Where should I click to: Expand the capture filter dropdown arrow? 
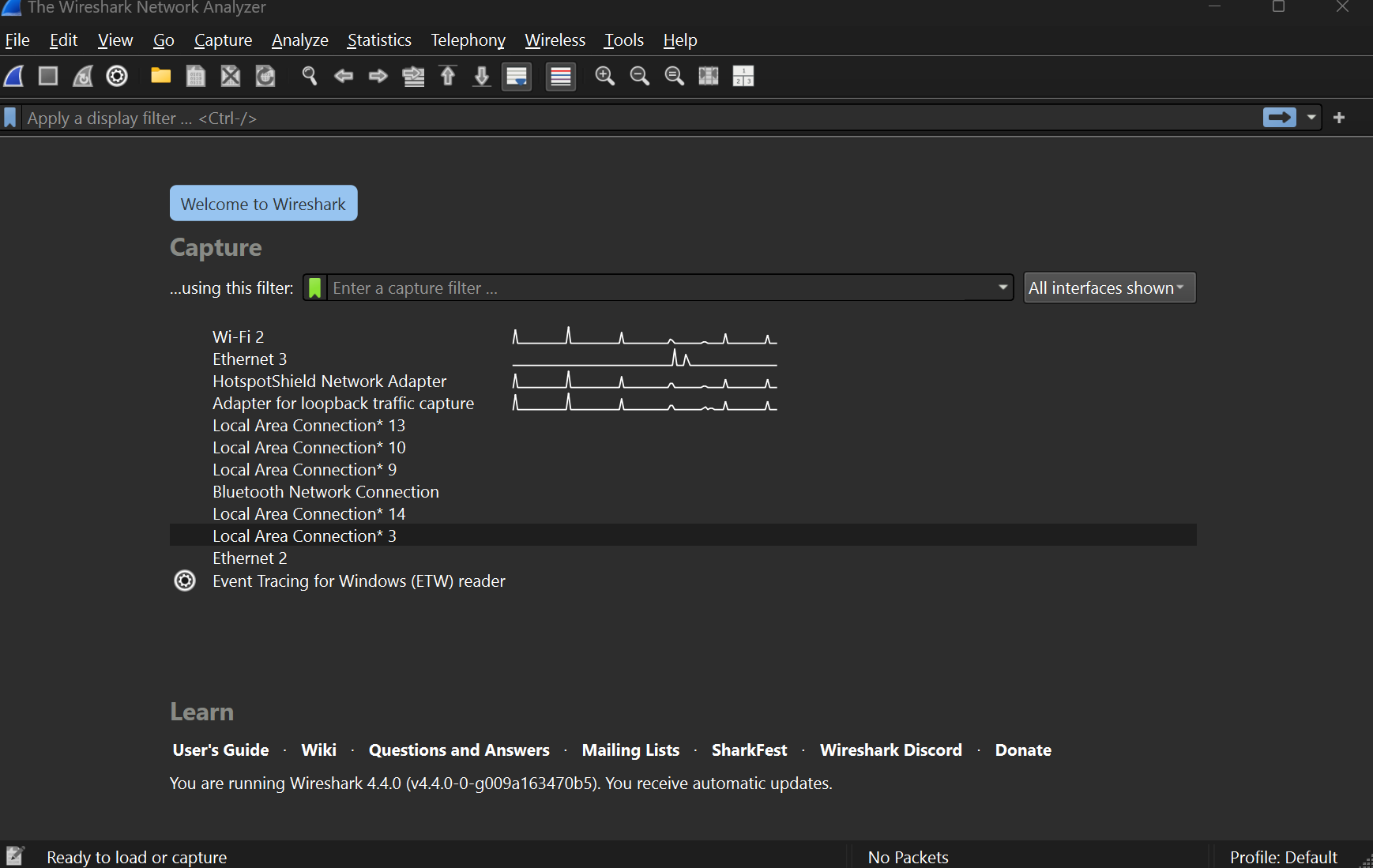point(1002,287)
